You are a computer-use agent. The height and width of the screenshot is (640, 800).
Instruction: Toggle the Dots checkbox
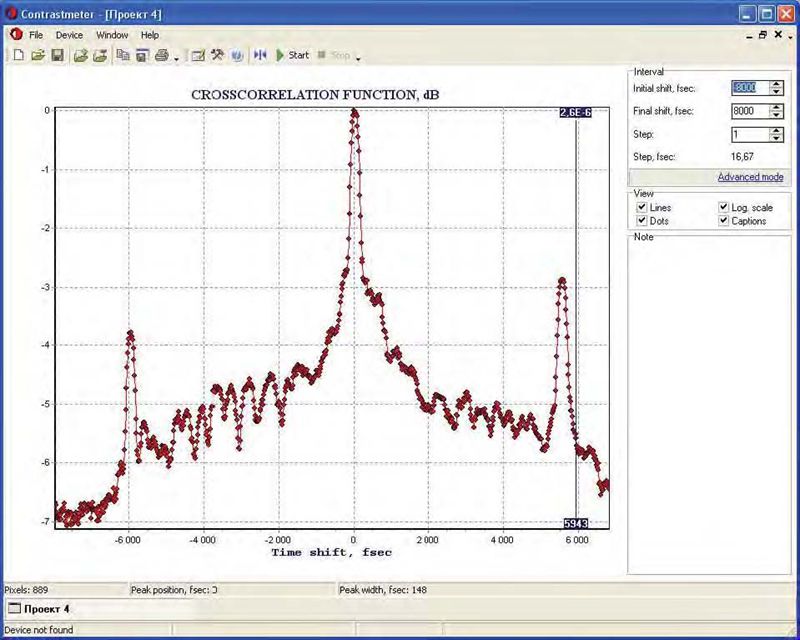pyautogui.click(x=642, y=220)
